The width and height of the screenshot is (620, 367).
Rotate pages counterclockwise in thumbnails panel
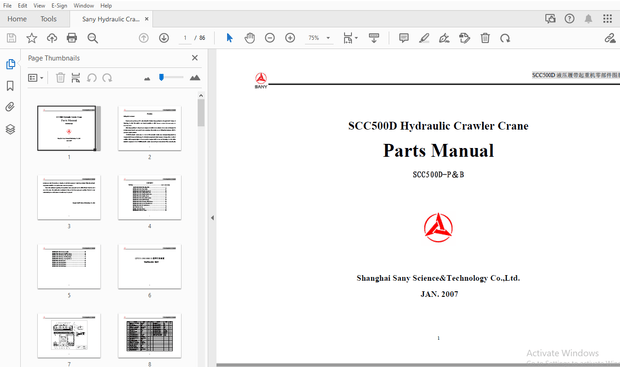tap(92, 78)
